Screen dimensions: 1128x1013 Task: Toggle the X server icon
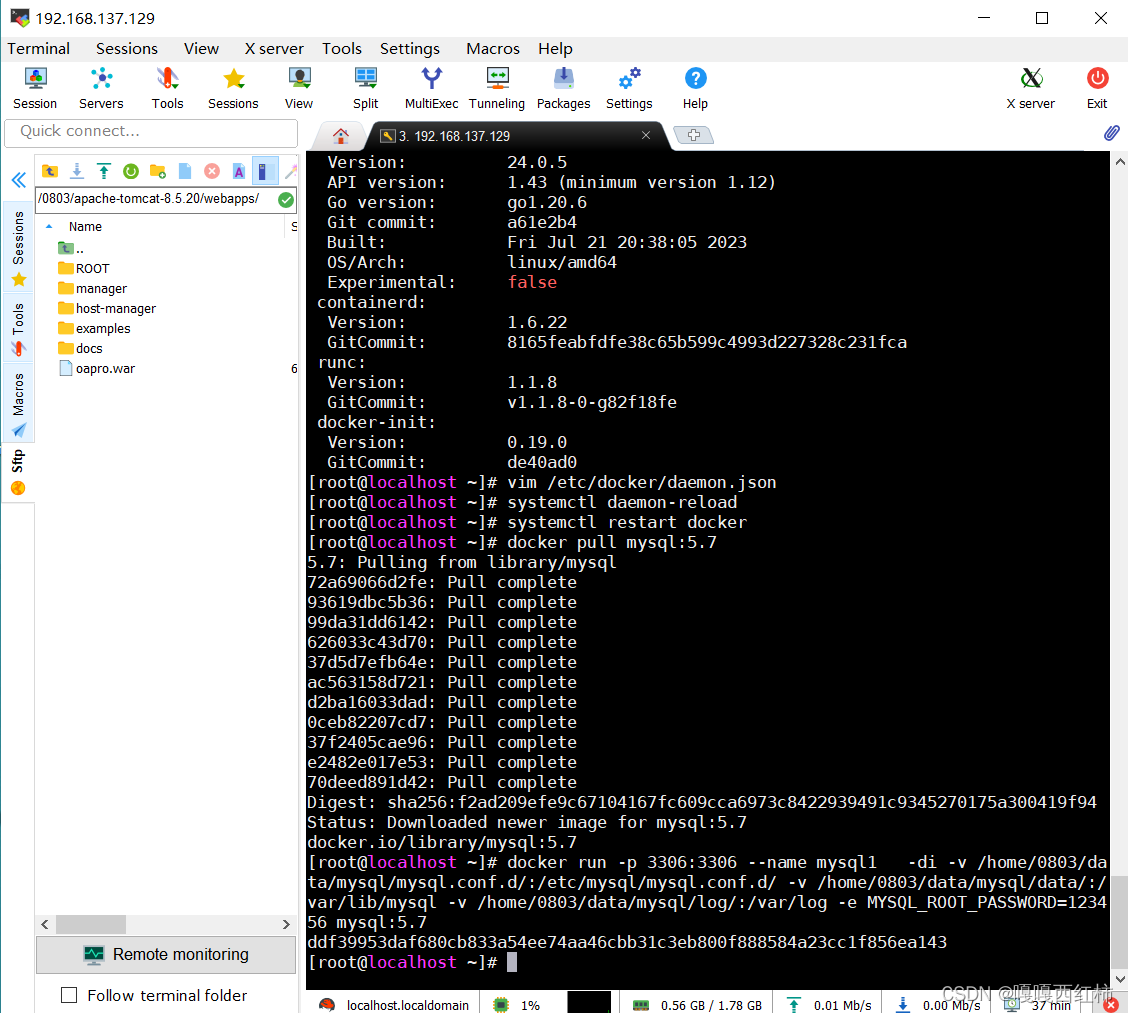[1031, 88]
